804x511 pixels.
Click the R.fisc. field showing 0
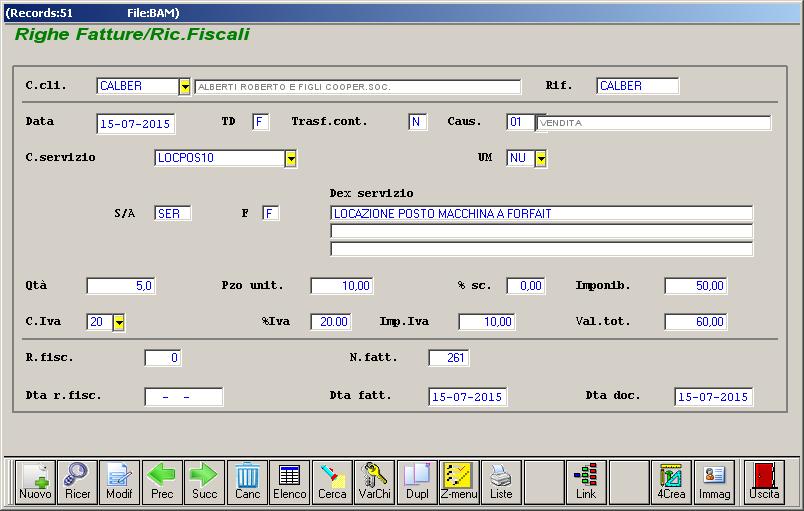pyautogui.click(x=163, y=358)
